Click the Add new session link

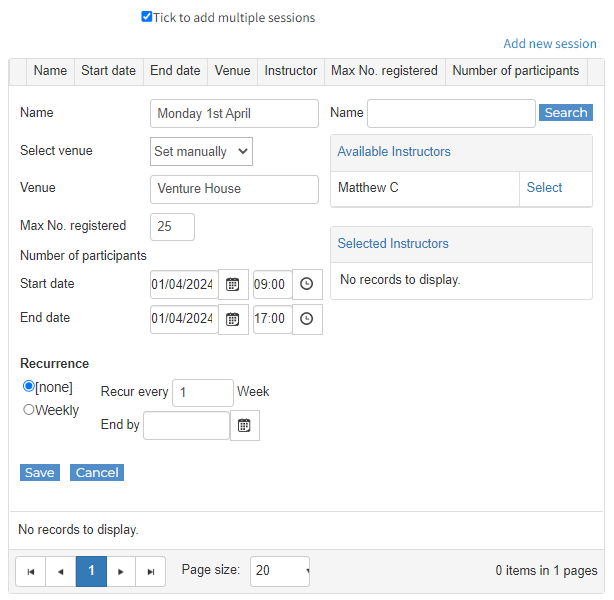tap(549, 44)
